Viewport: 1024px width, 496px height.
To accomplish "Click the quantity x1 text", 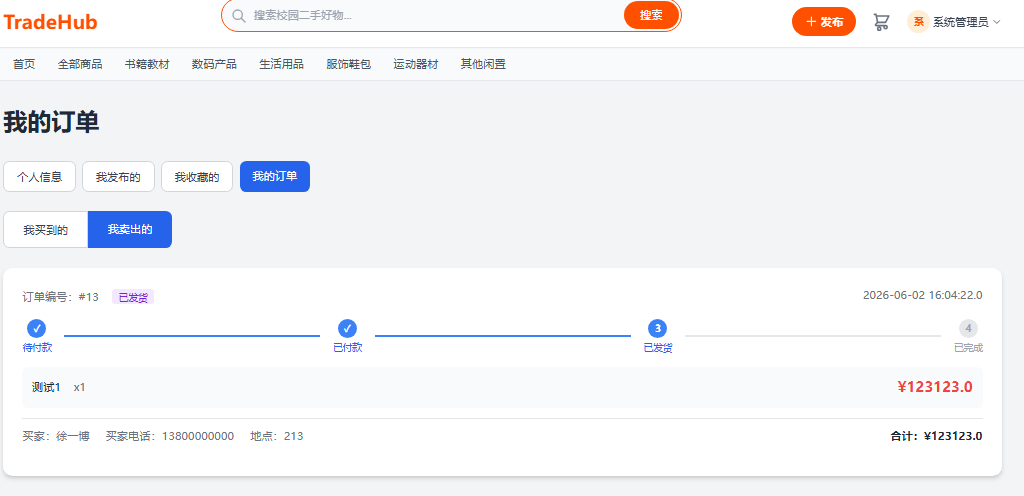I will (80, 387).
